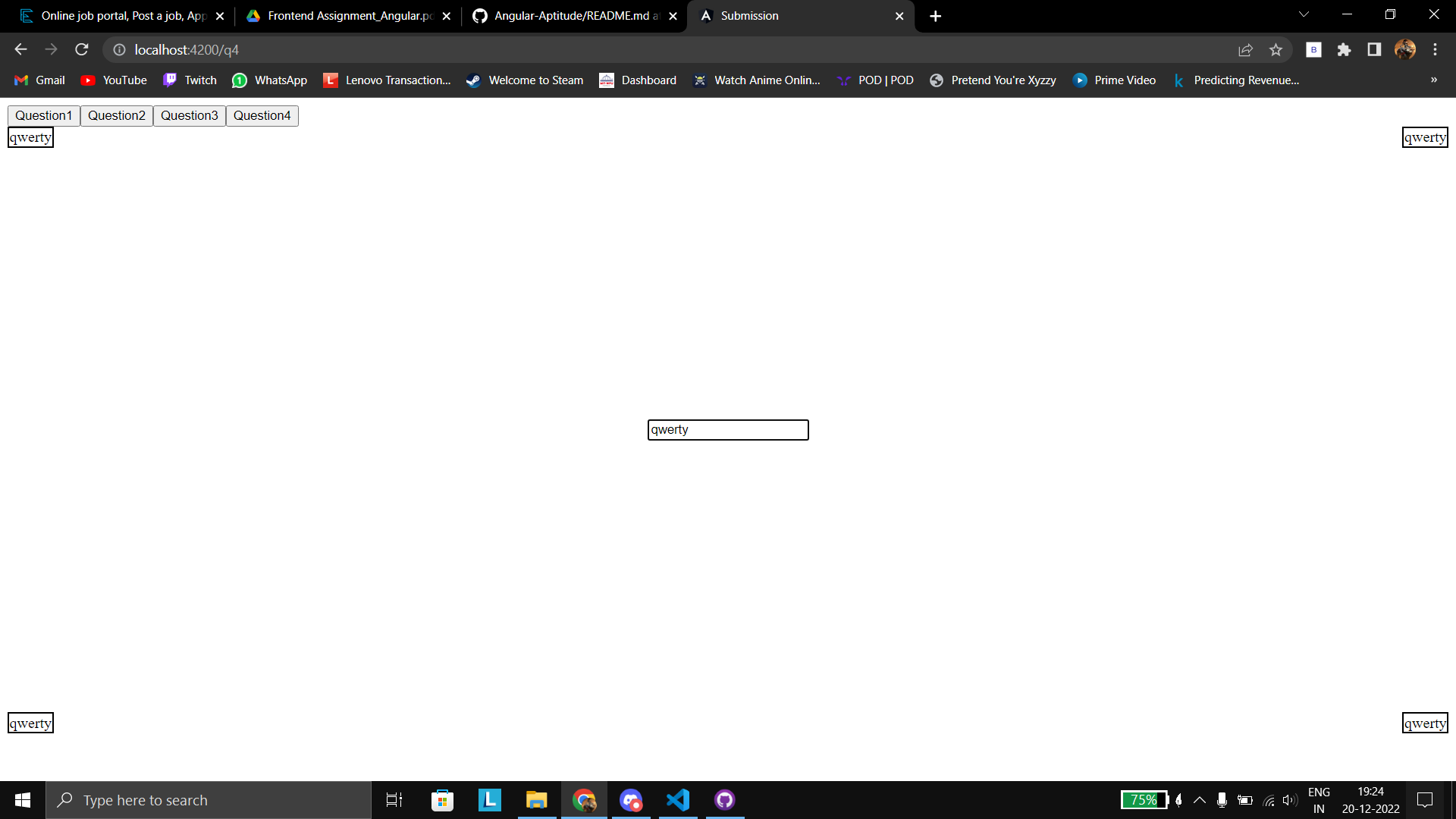Image resolution: width=1456 pixels, height=819 pixels.
Task: Open the share option in address bar
Action: 1246,49
